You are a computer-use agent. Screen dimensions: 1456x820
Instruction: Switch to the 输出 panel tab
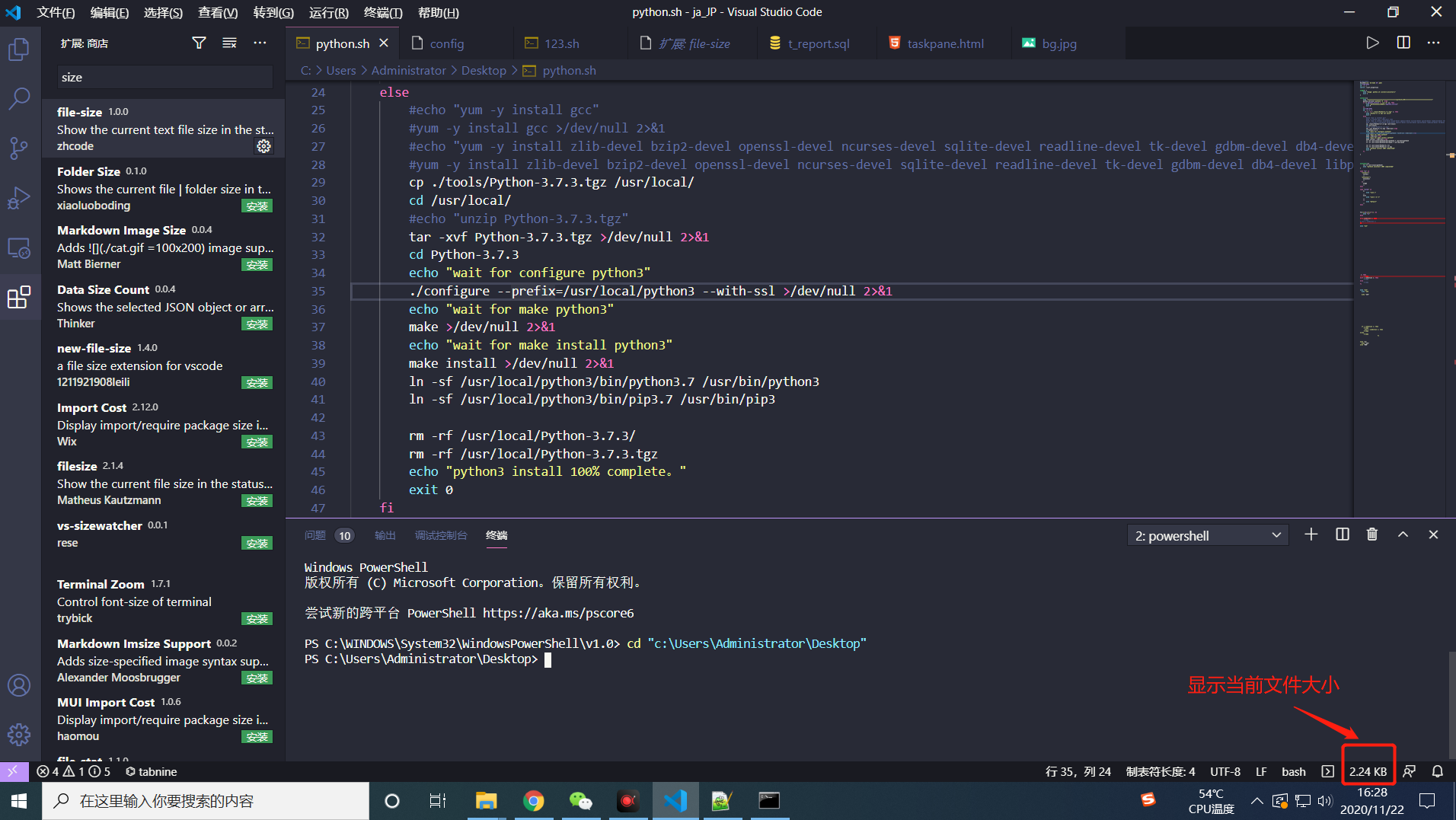point(385,535)
